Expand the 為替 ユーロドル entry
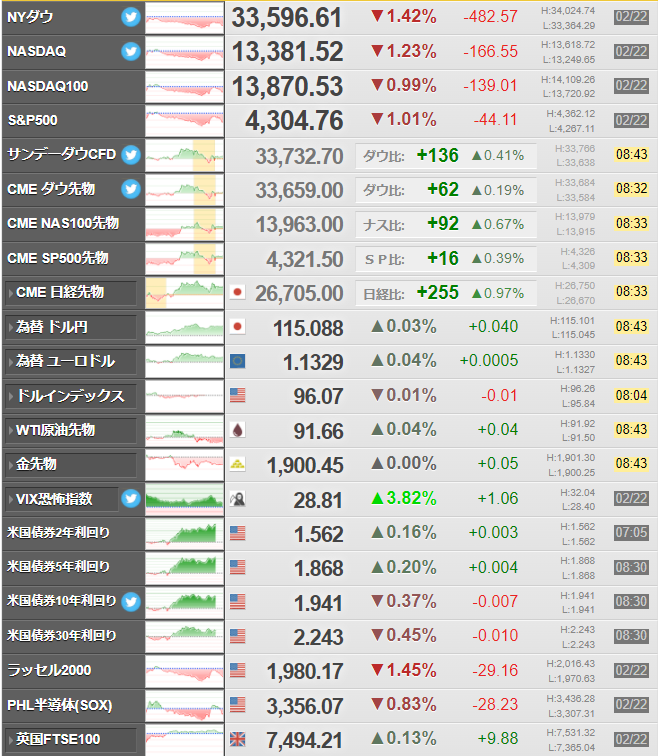The width and height of the screenshot is (658, 756). pyautogui.click(x=70, y=361)
